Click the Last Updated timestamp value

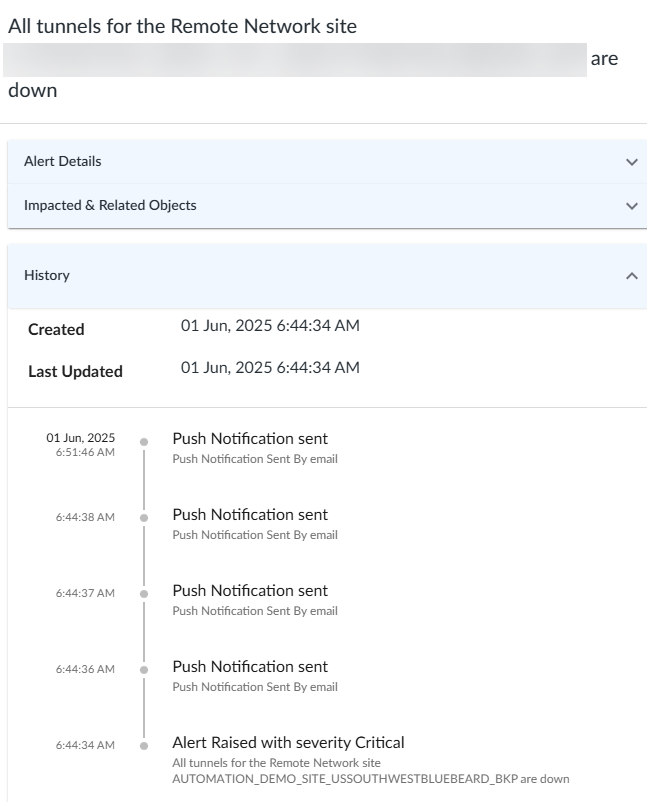click(270, 368)
